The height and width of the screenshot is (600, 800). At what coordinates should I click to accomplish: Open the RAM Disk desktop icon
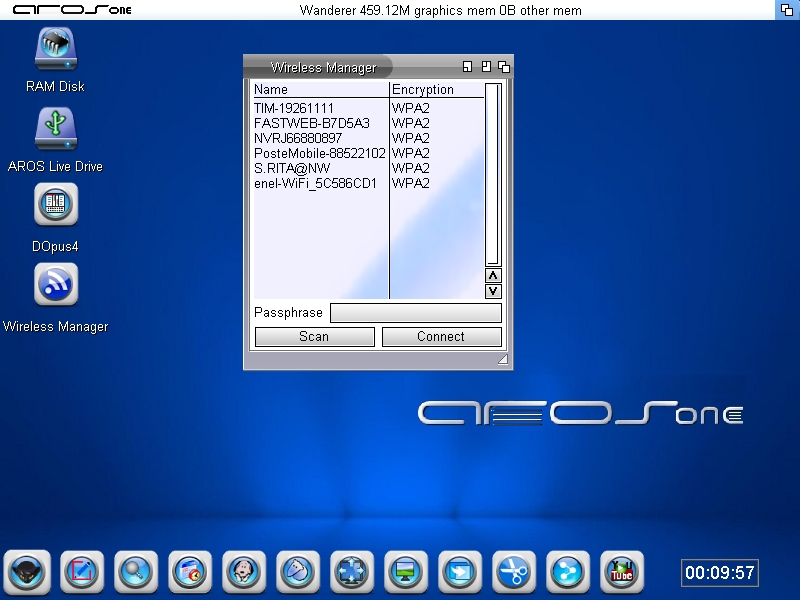coord(56,49)
